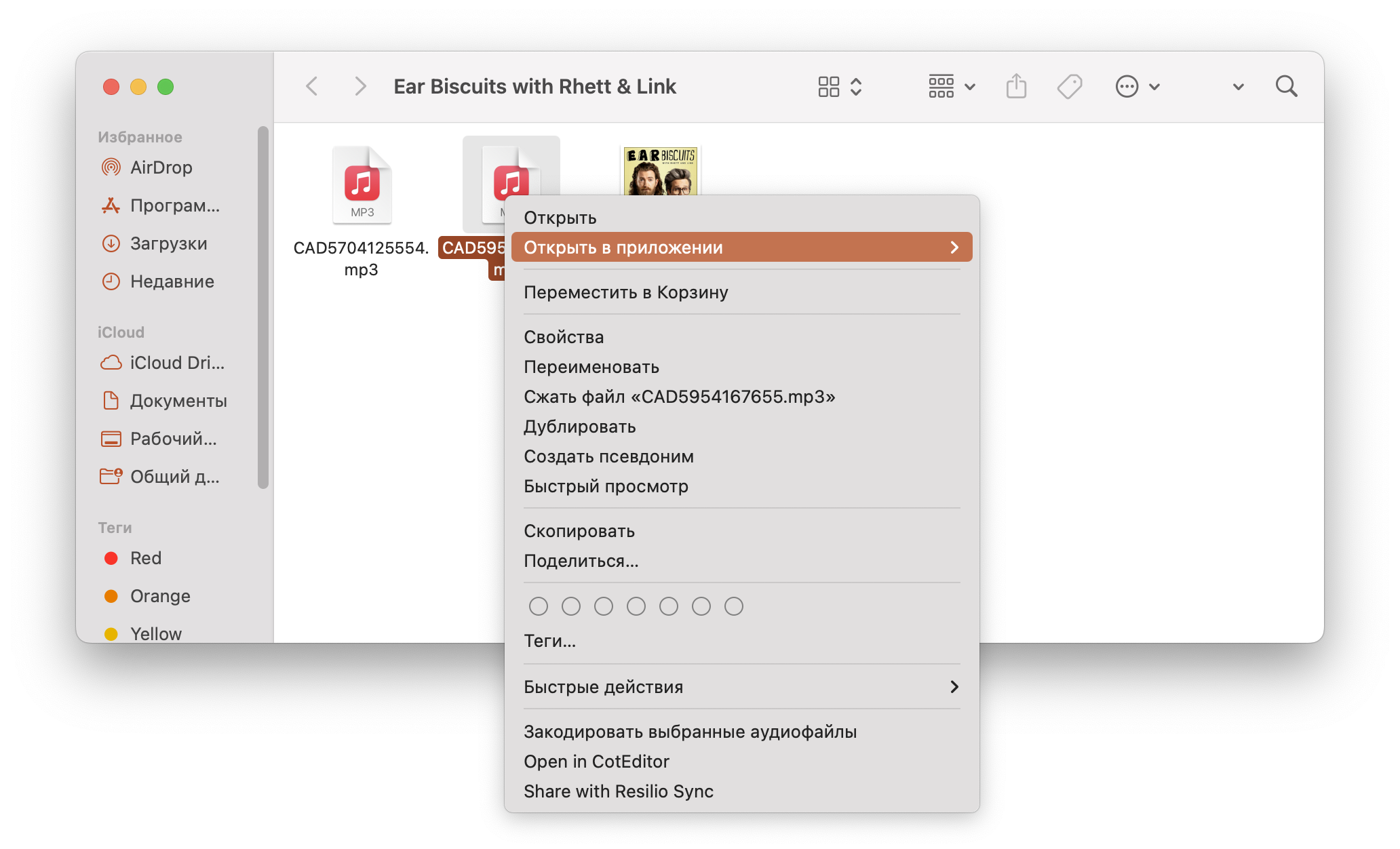The image size is (1400, 849).
Task: Open iCloud Drive in sidebar
Action: (176, 363)
